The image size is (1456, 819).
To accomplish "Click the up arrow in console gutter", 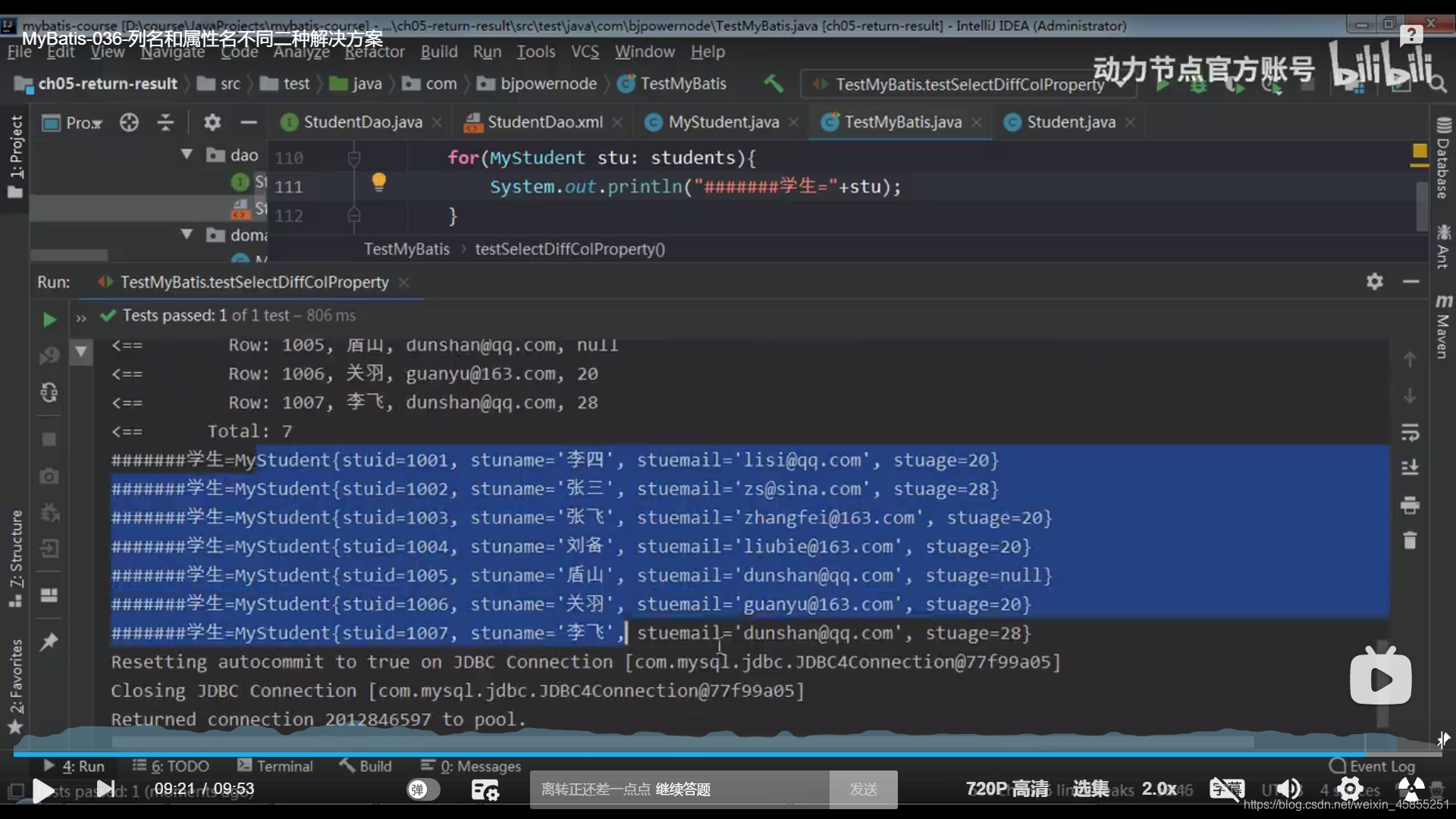I will click(x=1410, y=359).
